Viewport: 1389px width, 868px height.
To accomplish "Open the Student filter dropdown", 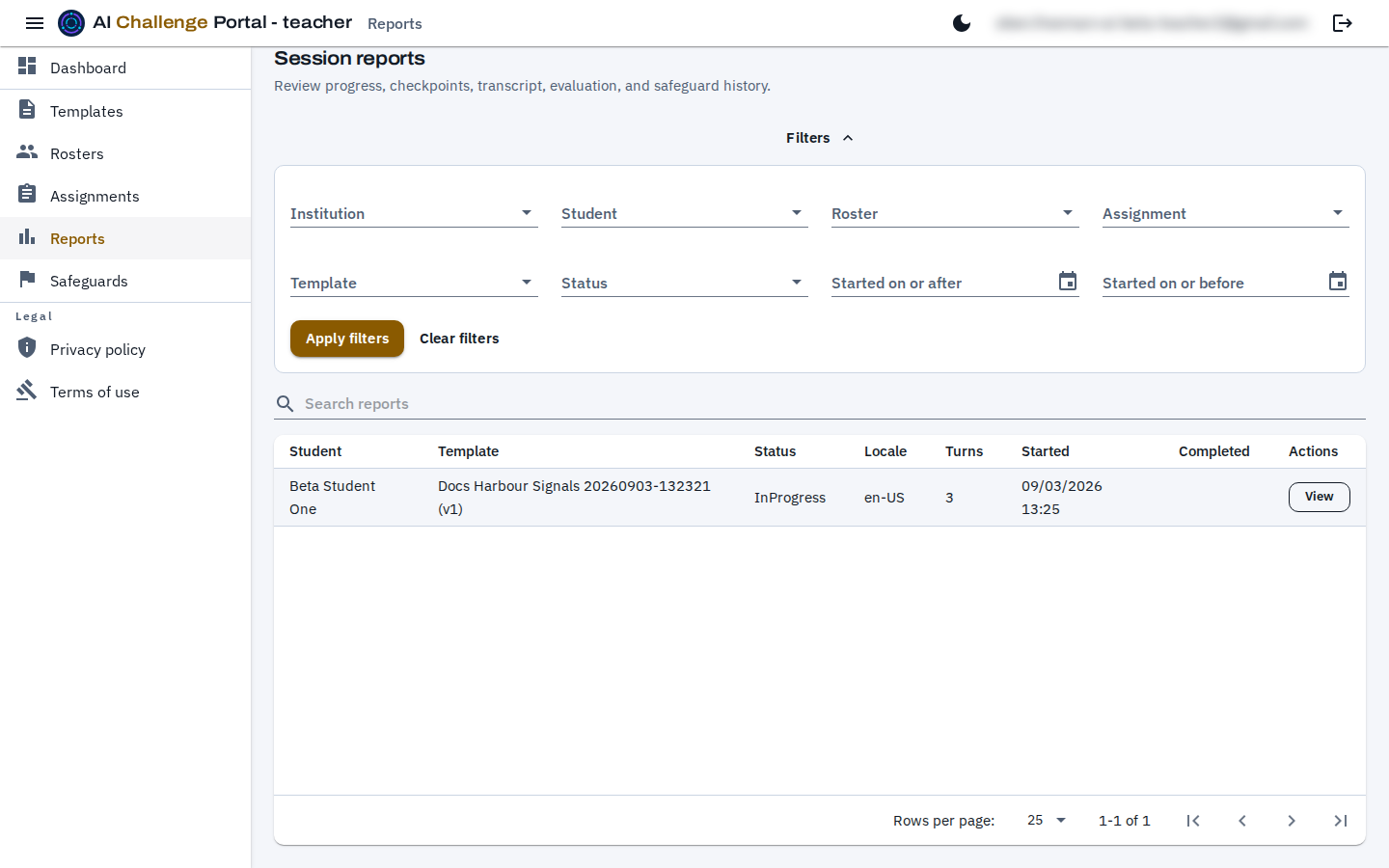I will (x=685, y=213).
